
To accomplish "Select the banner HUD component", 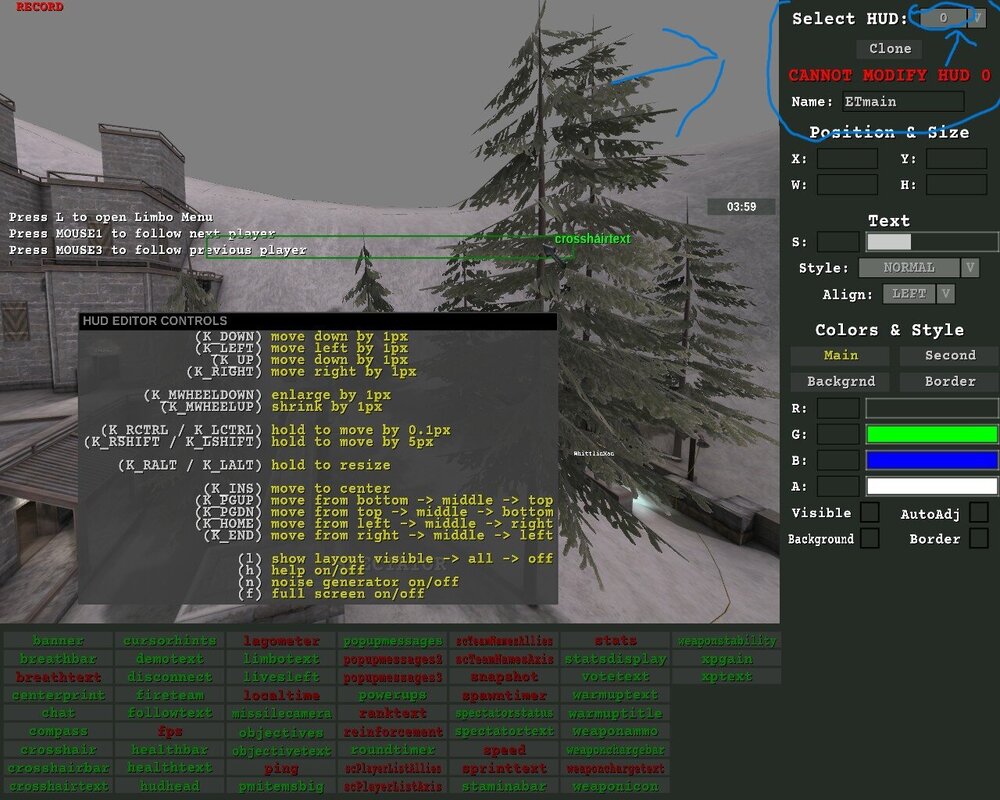I will (58, 640).
